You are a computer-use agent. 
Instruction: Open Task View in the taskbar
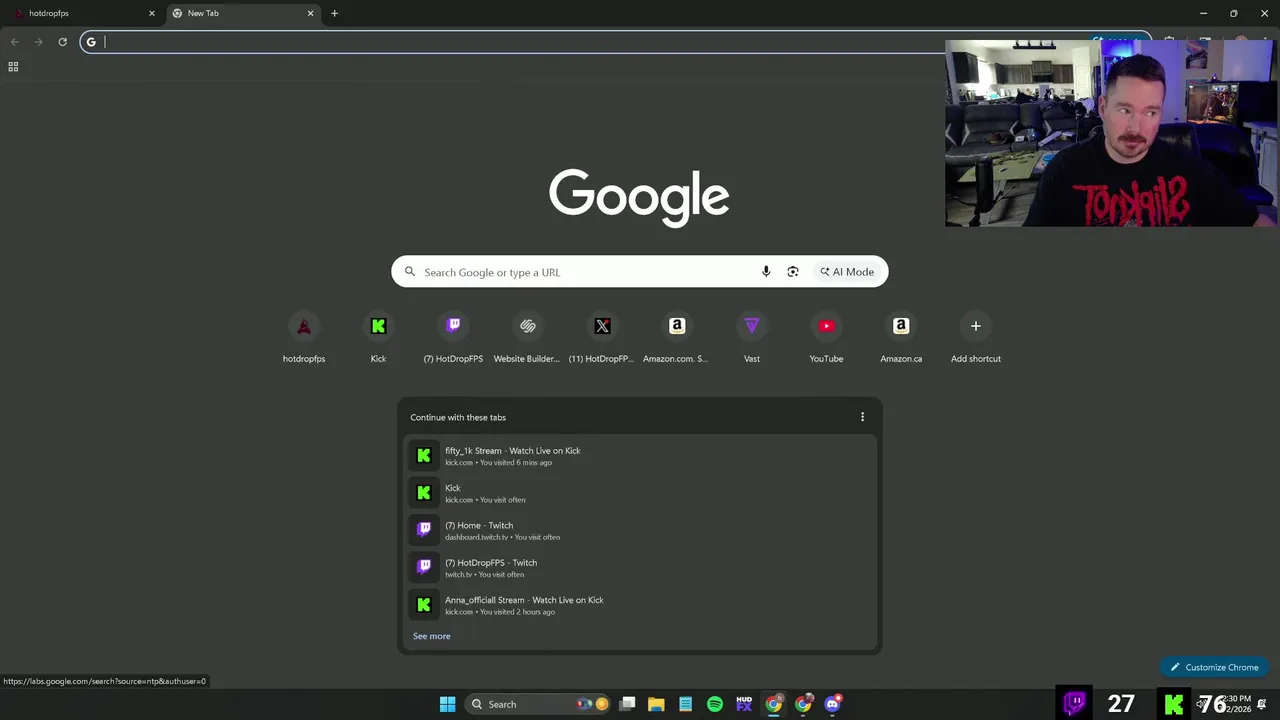627,704
